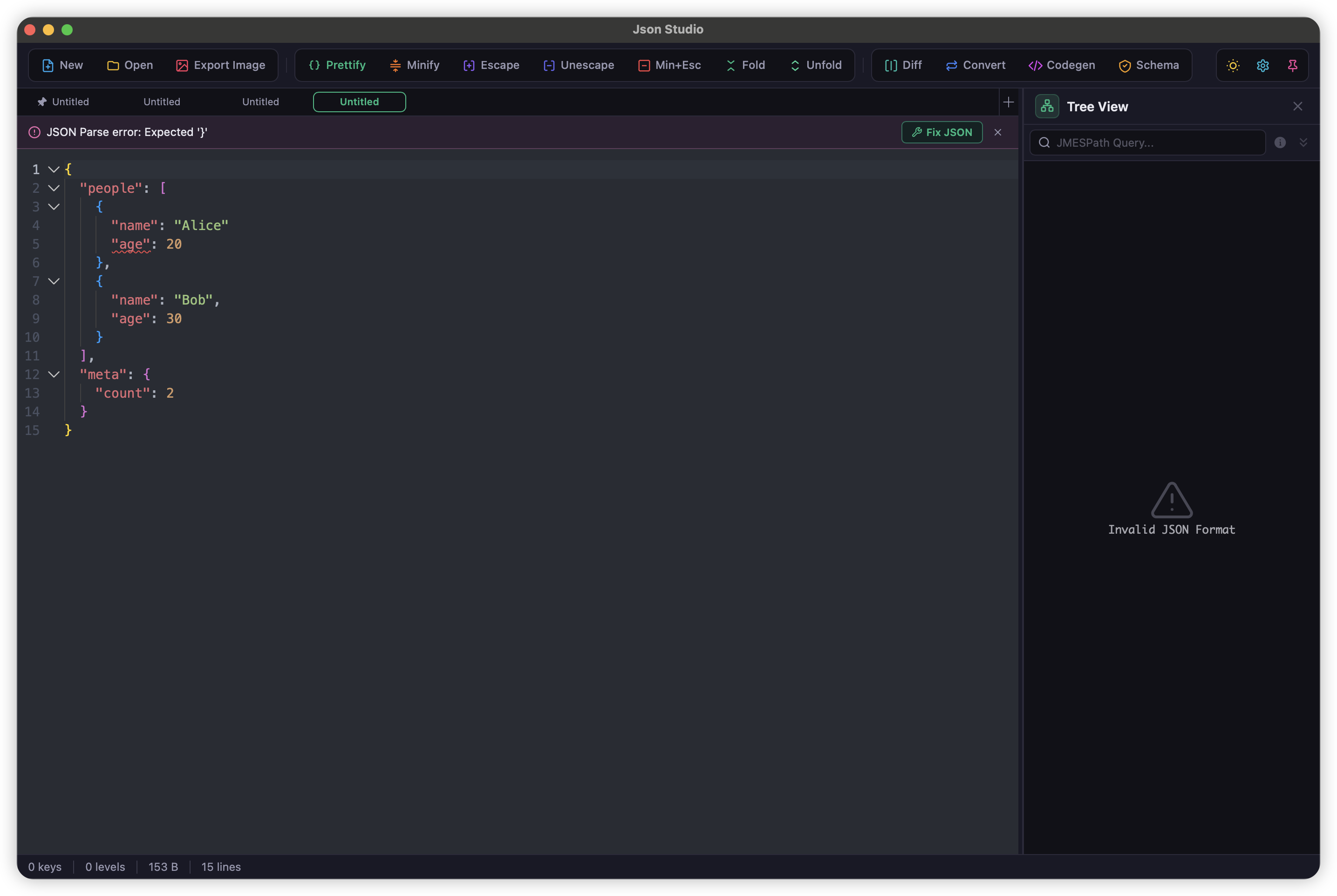Expand the JMESPath query options chevron
This screenshot has height=896, width=1337.
coord(1304,143)
